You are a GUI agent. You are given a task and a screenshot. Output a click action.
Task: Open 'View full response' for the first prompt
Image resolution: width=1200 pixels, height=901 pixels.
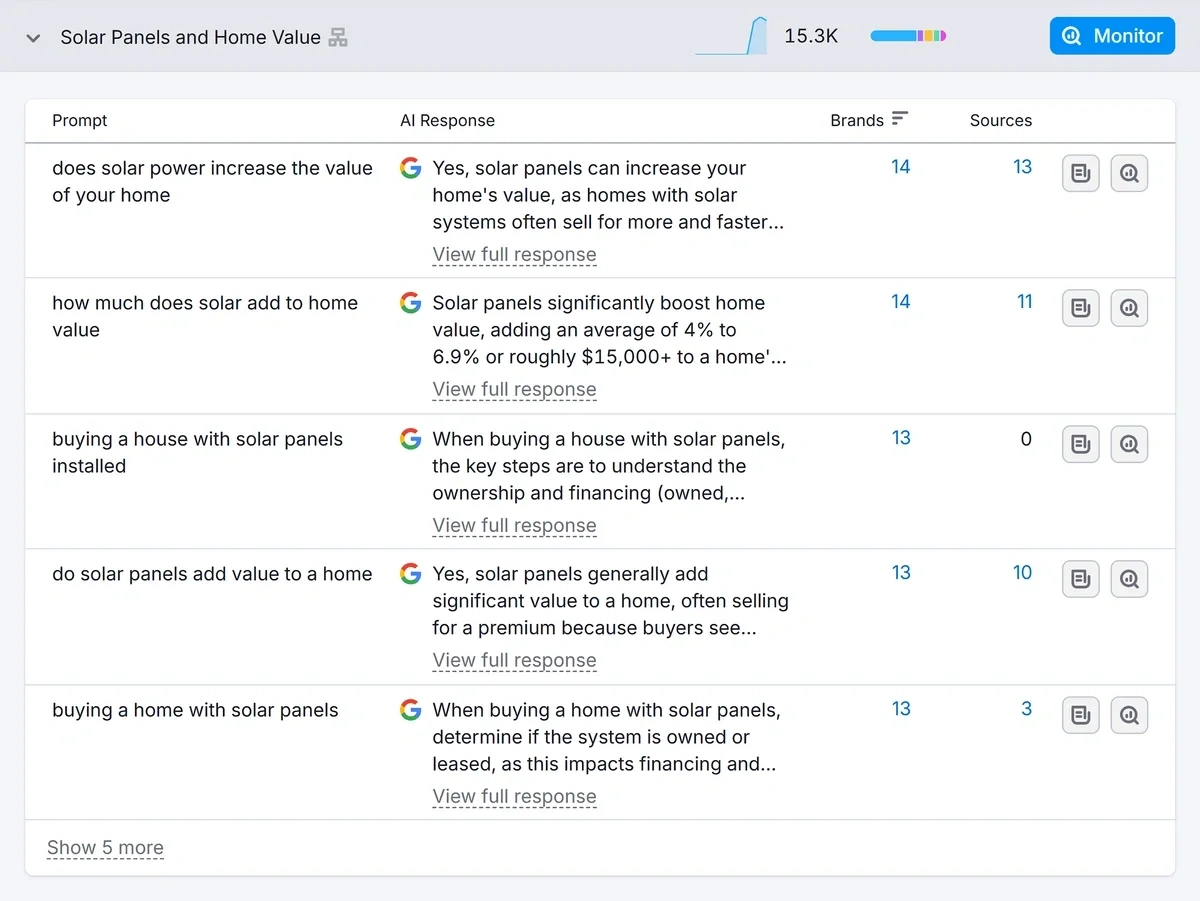514,254
